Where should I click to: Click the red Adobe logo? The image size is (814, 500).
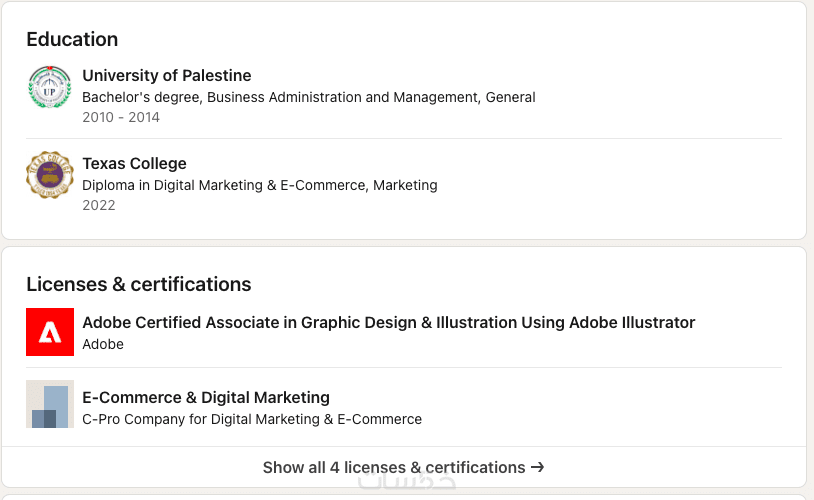coord(50,332)
